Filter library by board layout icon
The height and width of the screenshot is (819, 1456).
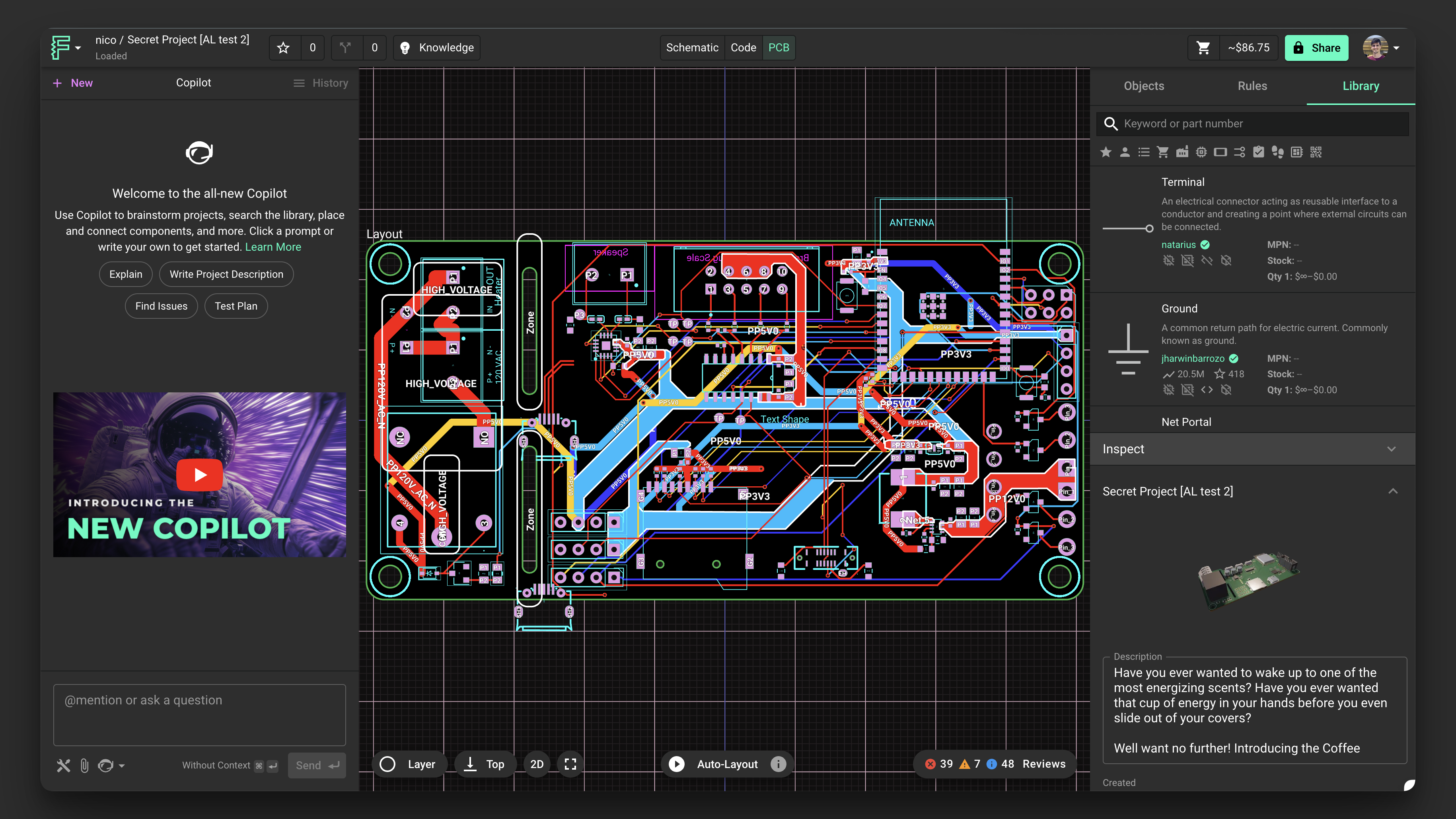(x=1296, y=152)
